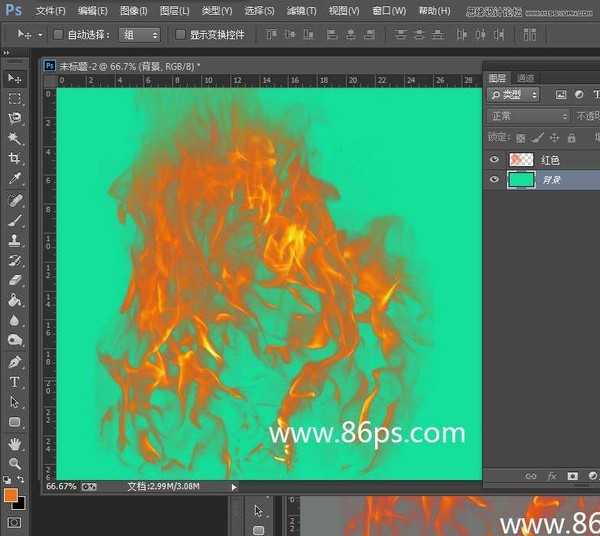Image resolution: width=600 pixels, height=536 pixels.
Task: Switch to the 通道 panel tab
Action: [x=525, y=78]
